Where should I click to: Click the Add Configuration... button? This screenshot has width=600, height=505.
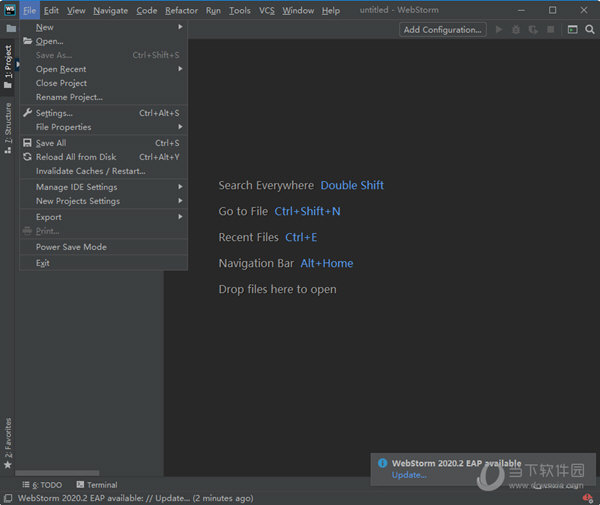(443, 29)
